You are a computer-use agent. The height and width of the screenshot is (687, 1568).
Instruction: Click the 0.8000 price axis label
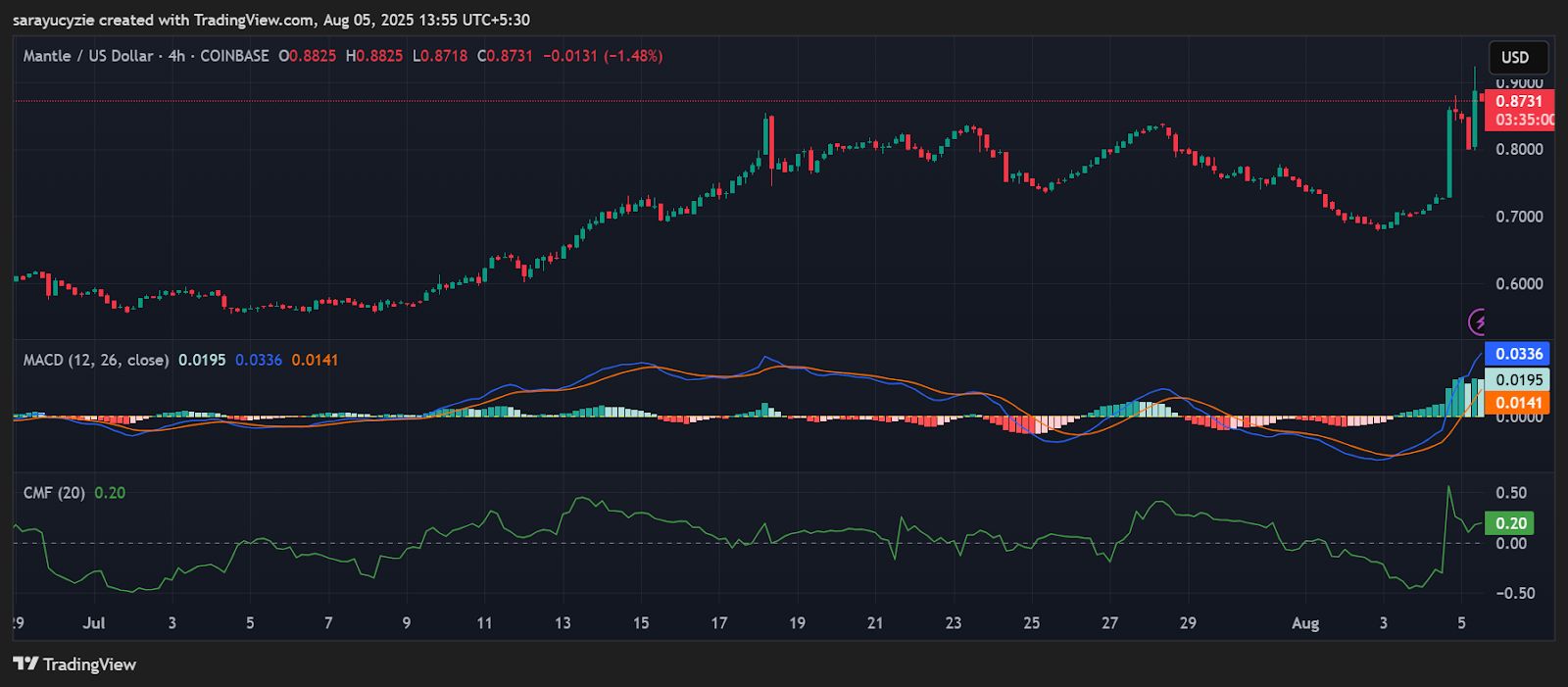[x=1519, y=149]
